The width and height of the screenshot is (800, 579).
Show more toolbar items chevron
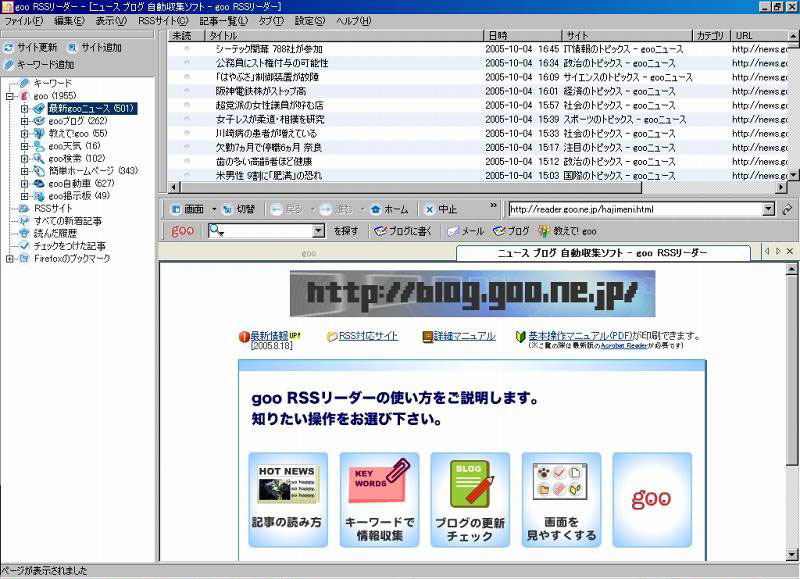(493, 205)
